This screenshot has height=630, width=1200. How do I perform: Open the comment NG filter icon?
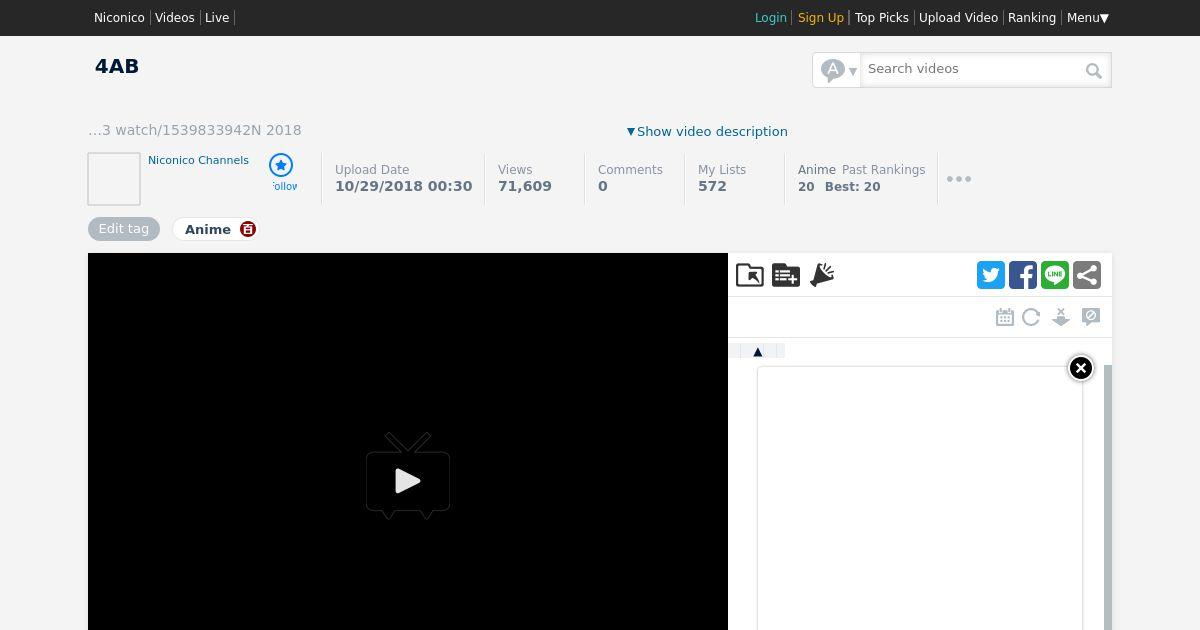click(x=1091, y=317)
